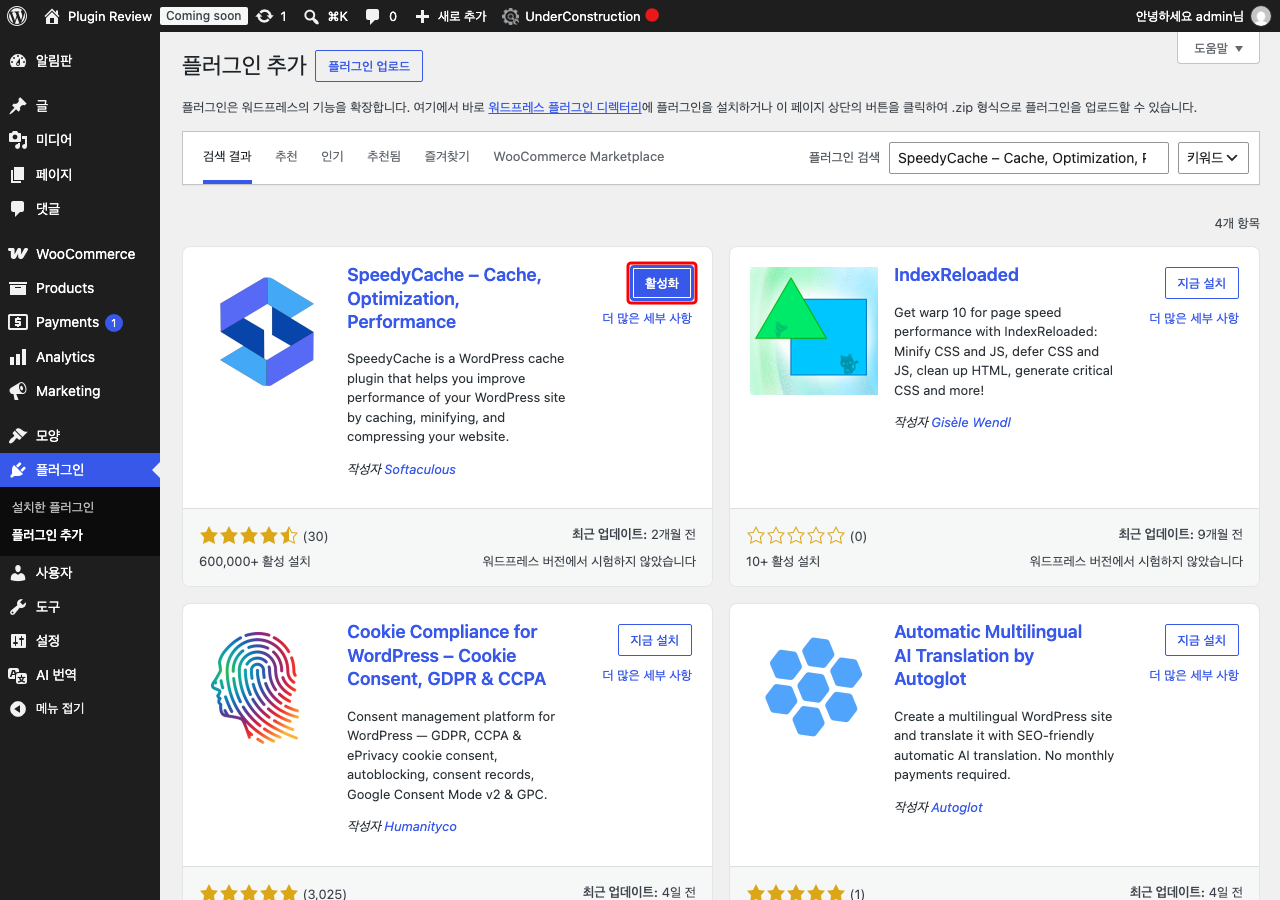Open SpeedyCache 더 많은 세부 사항 link

647,318
